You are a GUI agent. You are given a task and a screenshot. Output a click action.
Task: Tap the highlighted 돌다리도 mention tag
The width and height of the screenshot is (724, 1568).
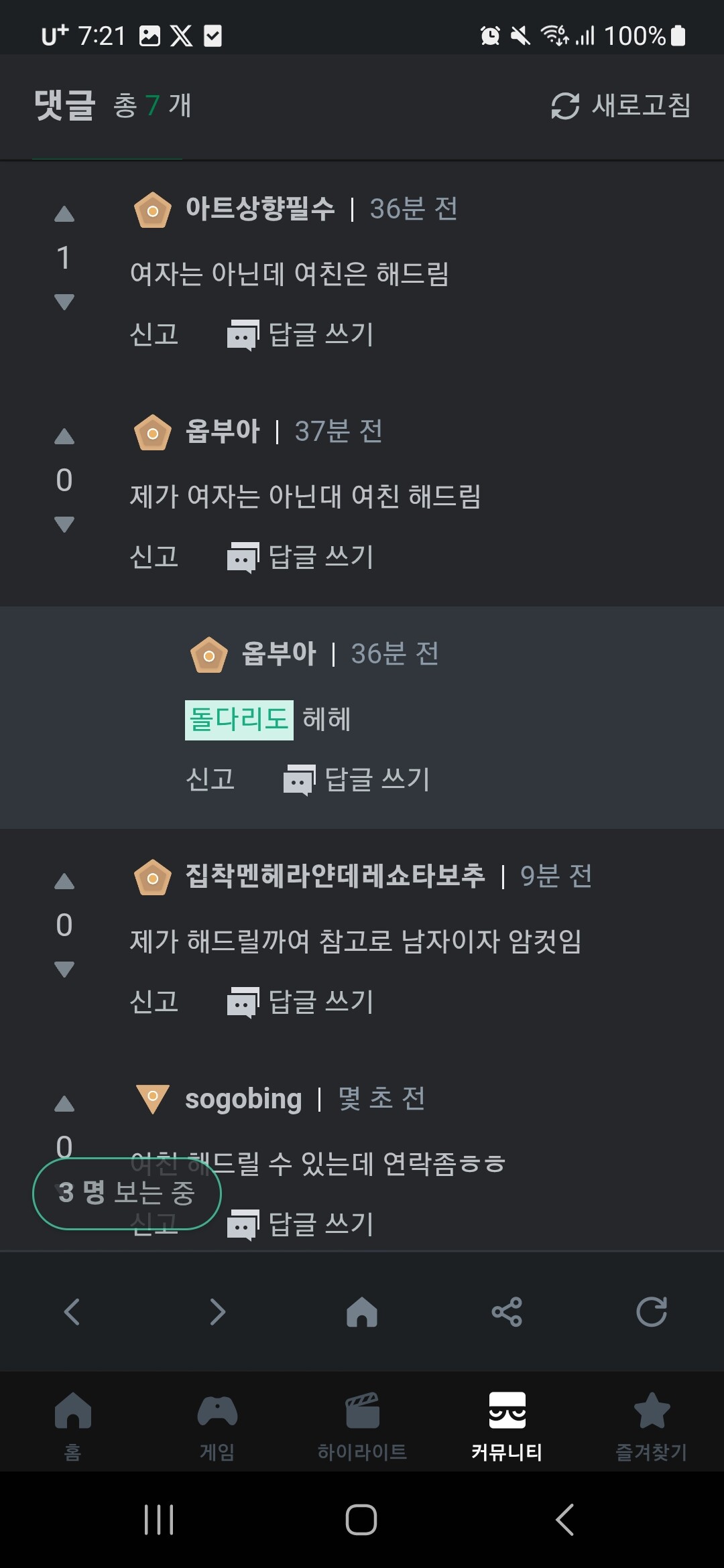[239, 720]
